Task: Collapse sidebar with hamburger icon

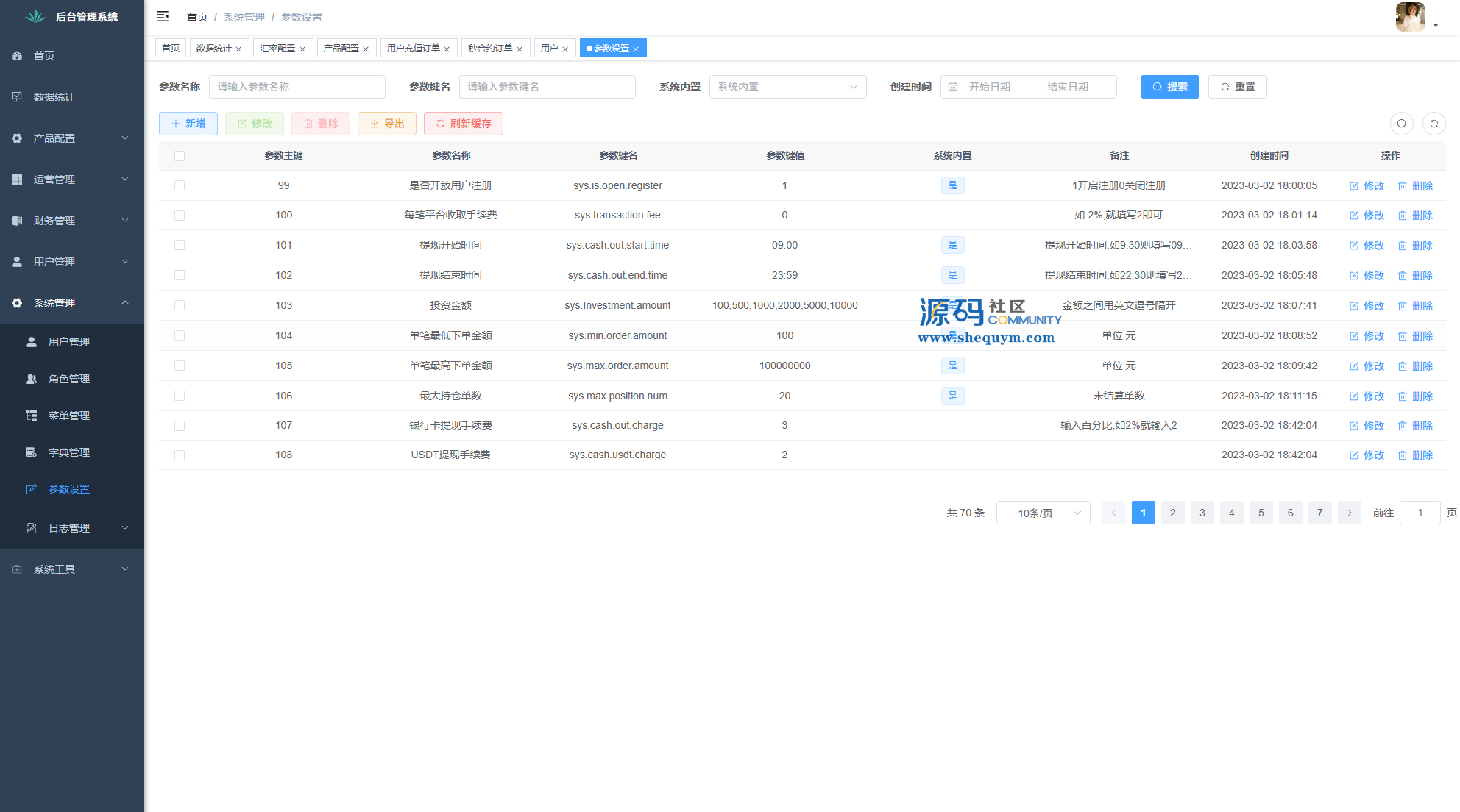Action: 163,16
